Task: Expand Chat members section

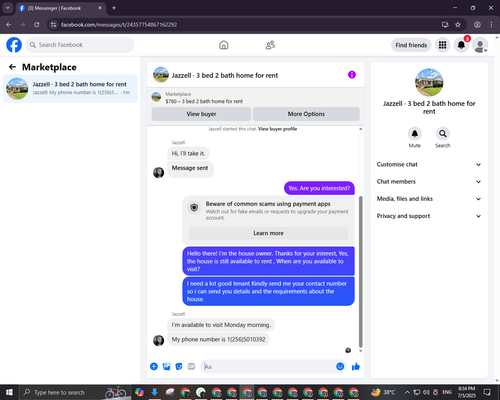Action: (429, 182)
